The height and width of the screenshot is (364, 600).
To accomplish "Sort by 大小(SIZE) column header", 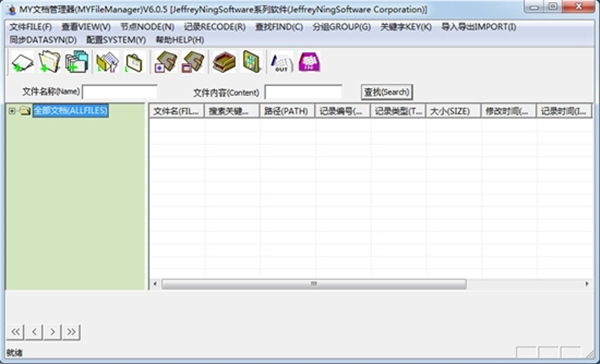I will click(453, 111).
